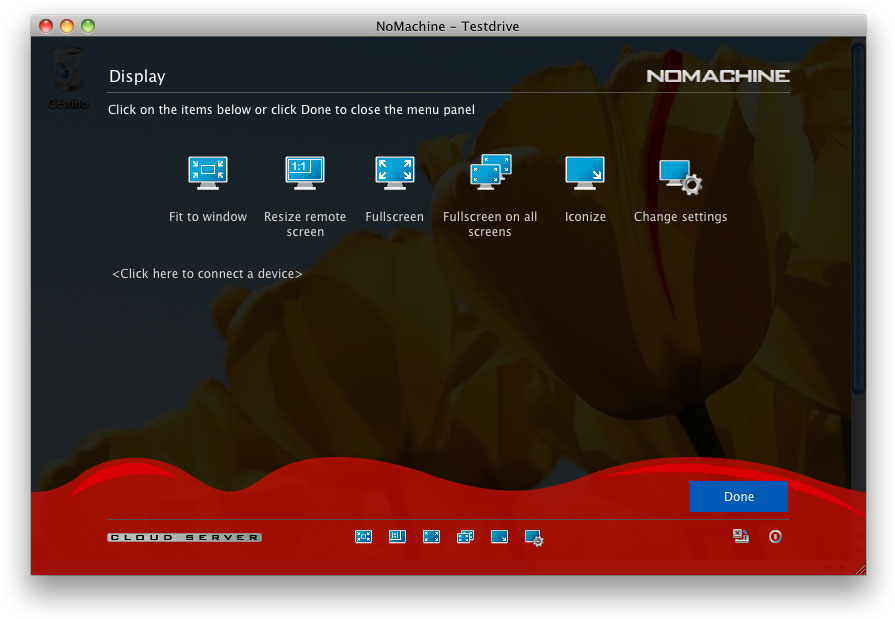Click the vertical scrollbar of the session window
Screen dimensions: 895x619
pos(858,217)
